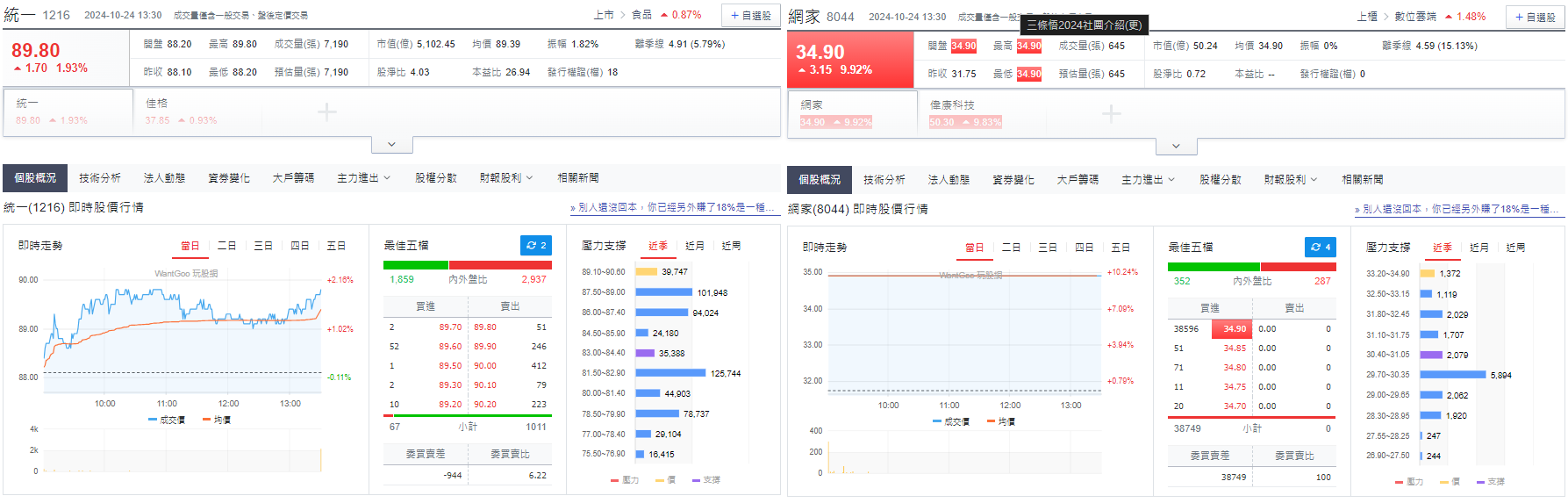Refresh best five quotes in 統一 panel

(x=535, y=246)
